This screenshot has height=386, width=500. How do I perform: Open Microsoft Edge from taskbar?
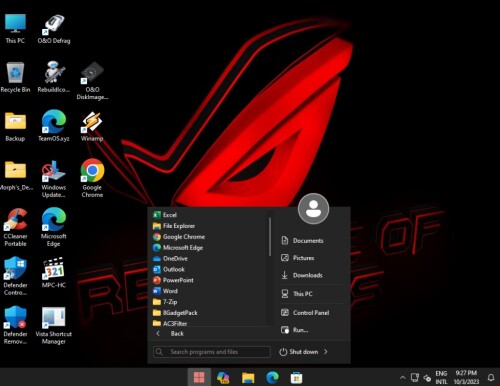(272, 377)
